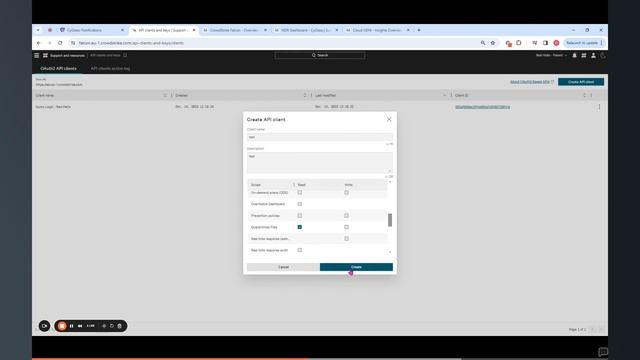Tick Read checkbox for Overwatch Dashboard
This screenshot has width=640, height=360.
tap(300, 204)
